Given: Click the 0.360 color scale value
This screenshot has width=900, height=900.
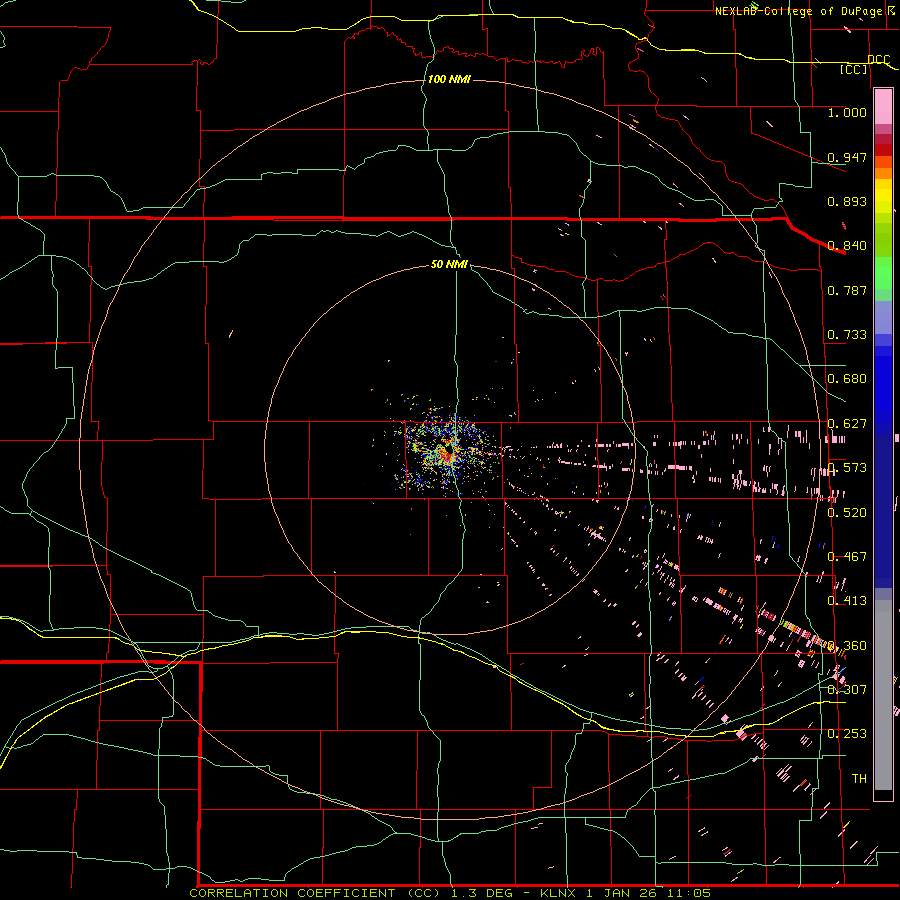Looking at the screenshot, I should point(847,646).
